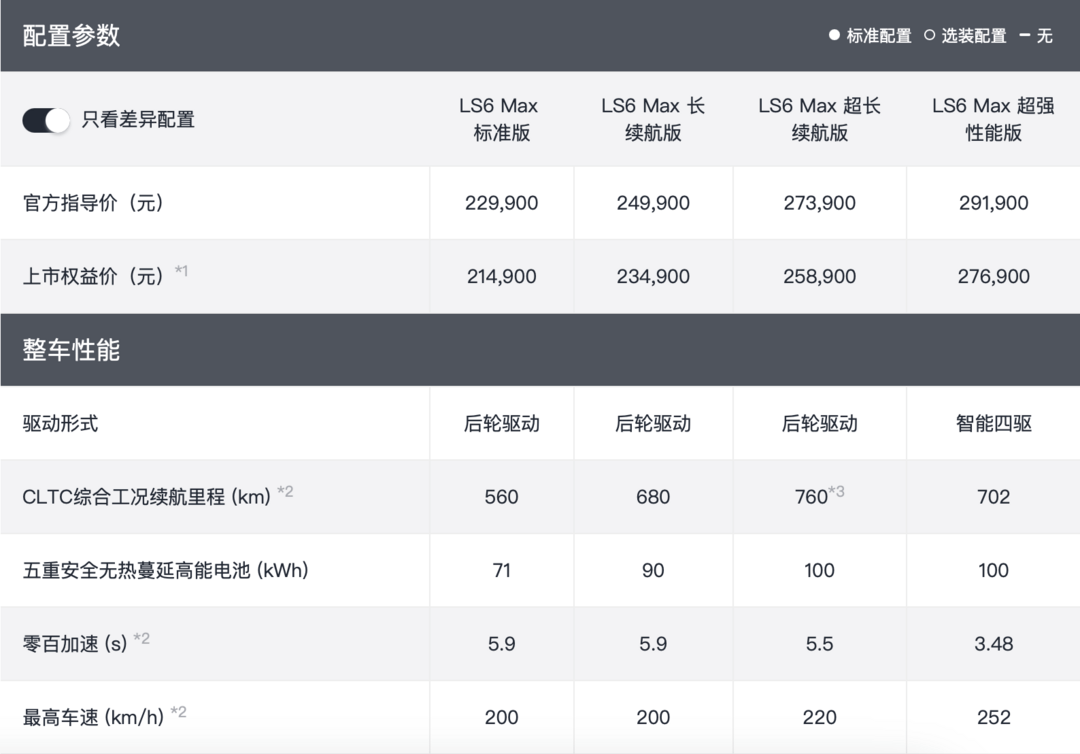Click the 后轮驱动 cell under LS6 Max 标准版
This screenshot has height=754, width=1080.
[501, 423]
